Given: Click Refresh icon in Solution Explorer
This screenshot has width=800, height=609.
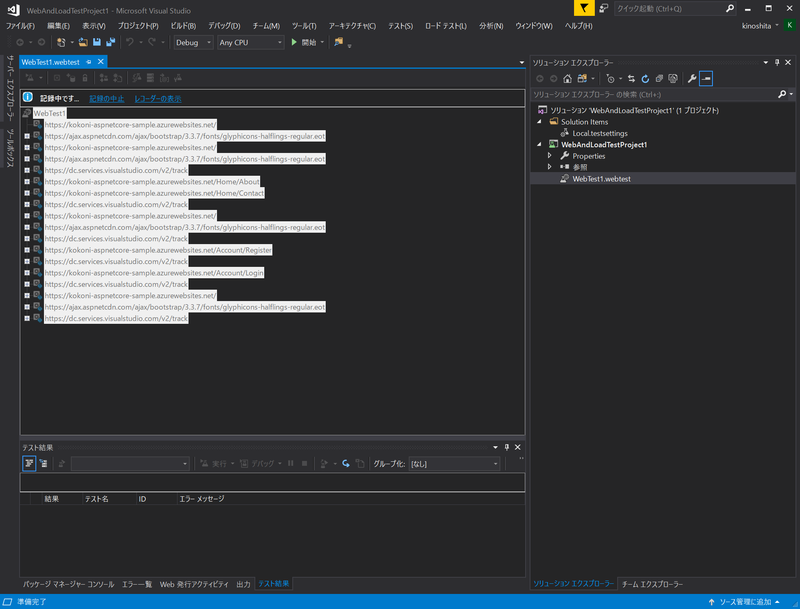Looking at the screenshot, I should coord(645,79).
